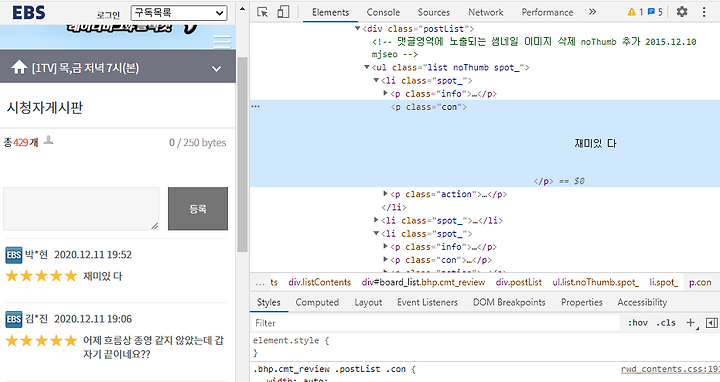This screenshot has width=720, height=382.
Task: Switch to the Sources tab
Action: tap(433, 12)
